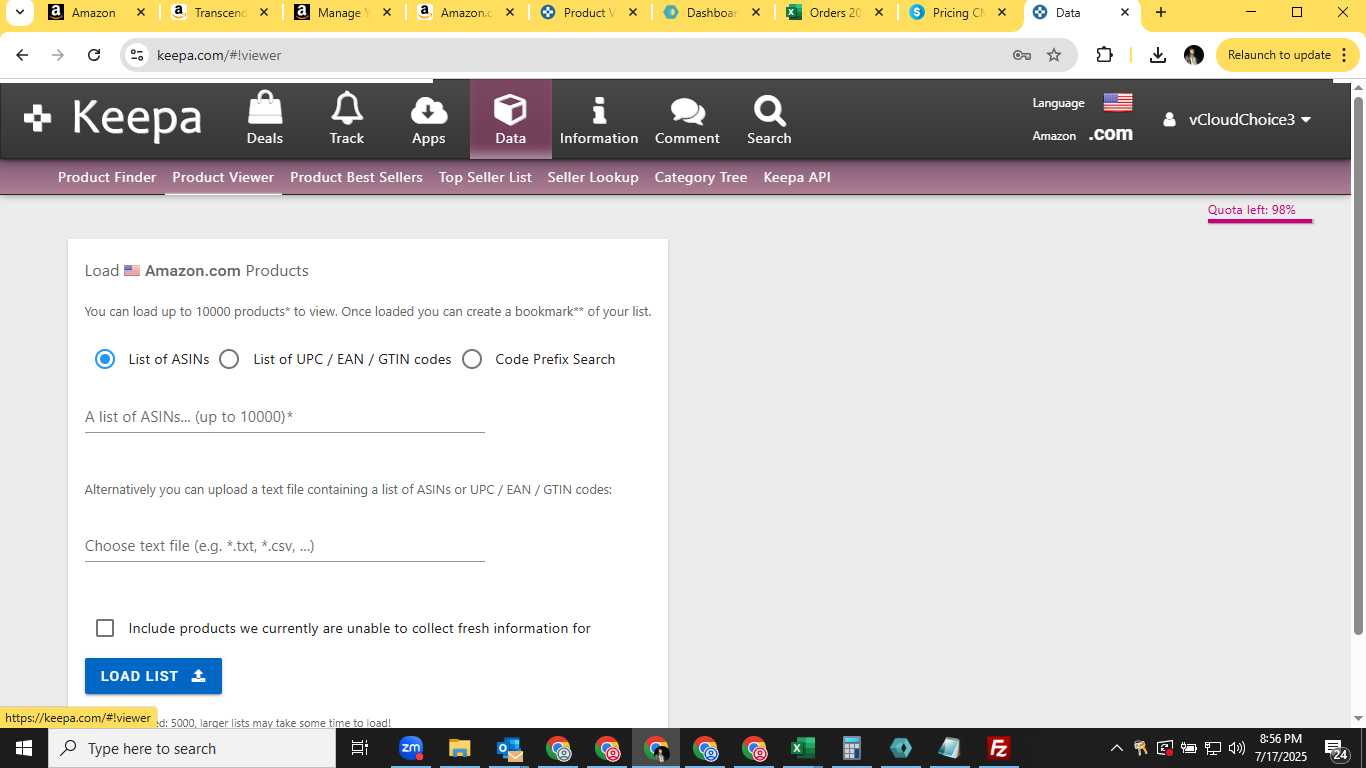This screenshot has width=1366, height=768.
Task: Open the Chrome extensions puzzle icon
Action: pos(1104,55)
